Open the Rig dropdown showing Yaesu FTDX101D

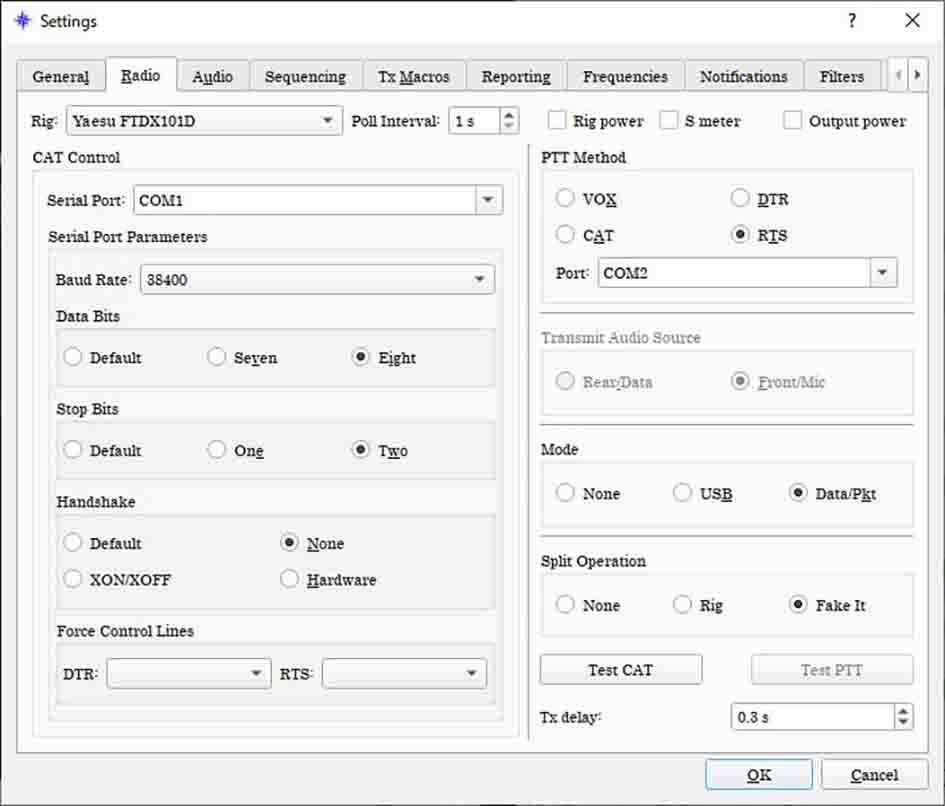pos(204,121)
